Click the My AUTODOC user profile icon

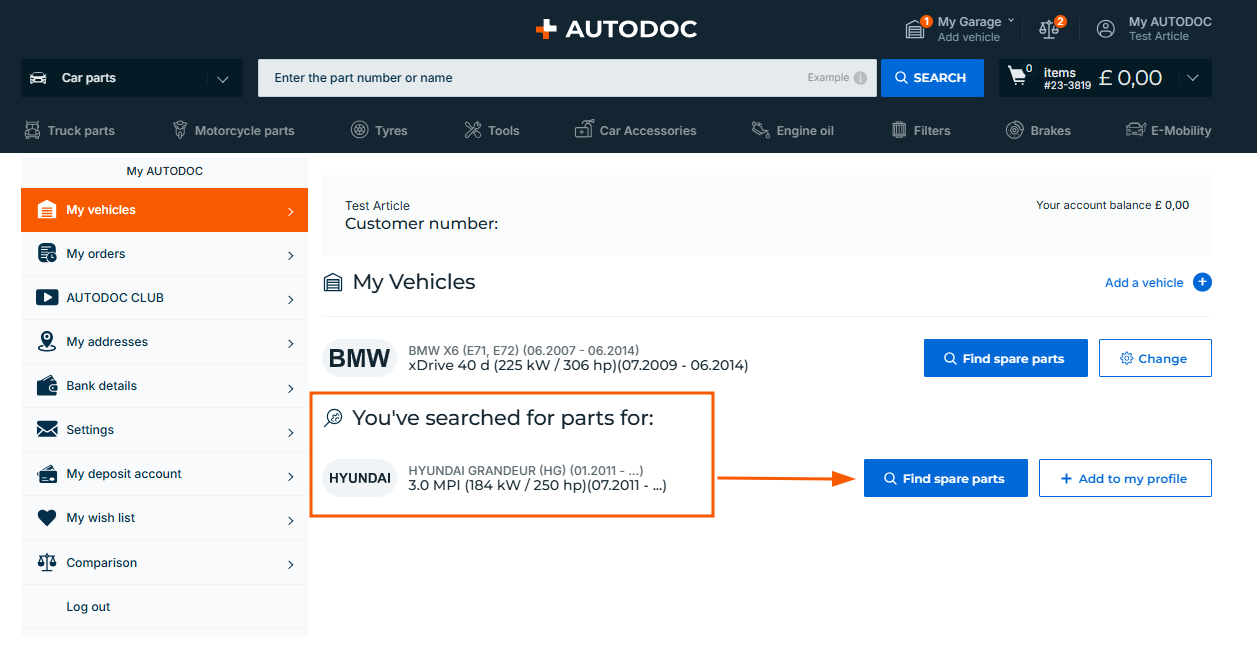point(1105,29)
